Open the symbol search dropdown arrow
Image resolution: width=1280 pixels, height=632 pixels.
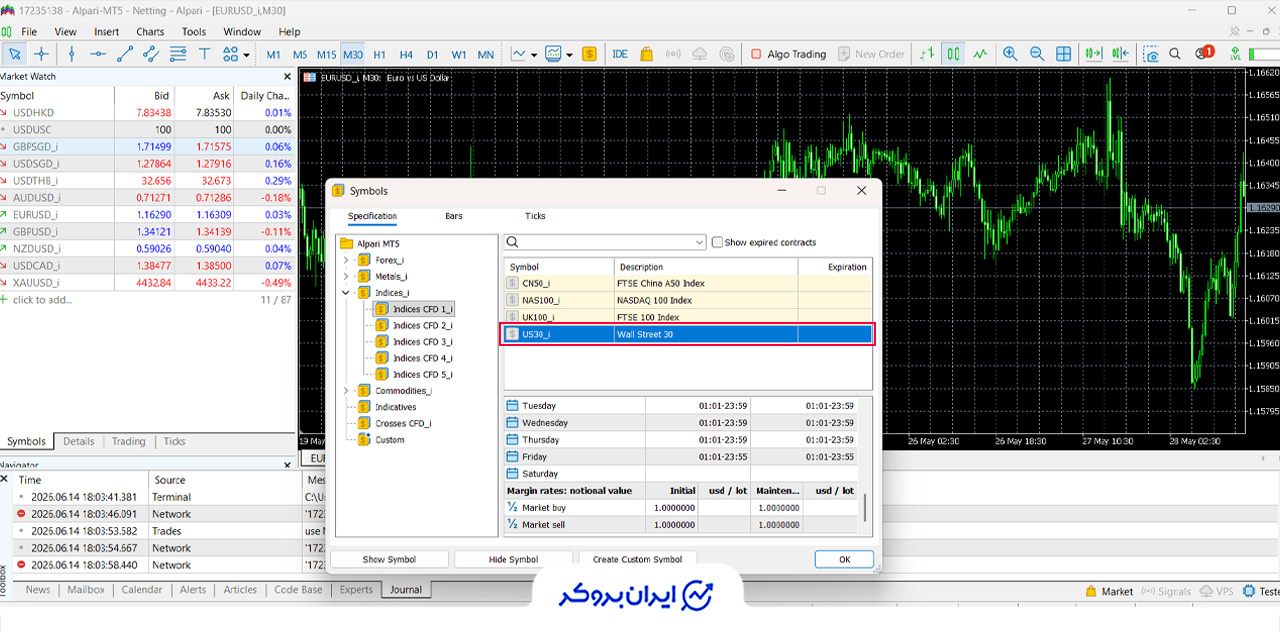point(700,242)
